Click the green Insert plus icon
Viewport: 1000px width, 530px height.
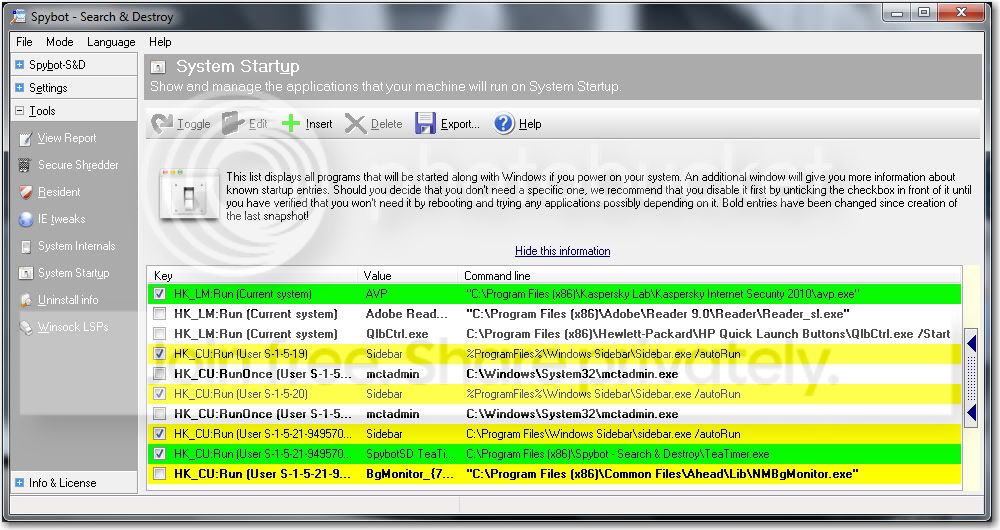pyautogui.click(x=291, y=124)
